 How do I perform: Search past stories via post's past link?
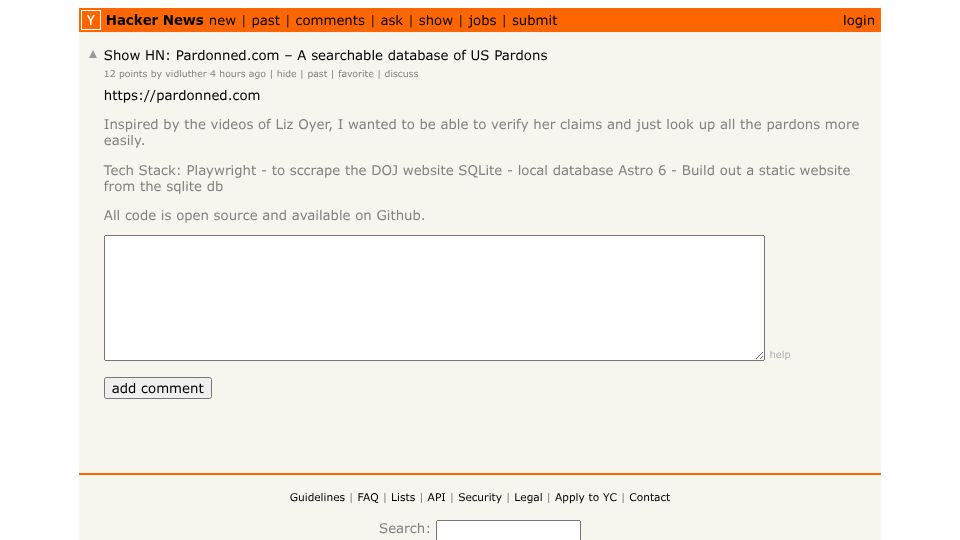(x=317, y=73)
